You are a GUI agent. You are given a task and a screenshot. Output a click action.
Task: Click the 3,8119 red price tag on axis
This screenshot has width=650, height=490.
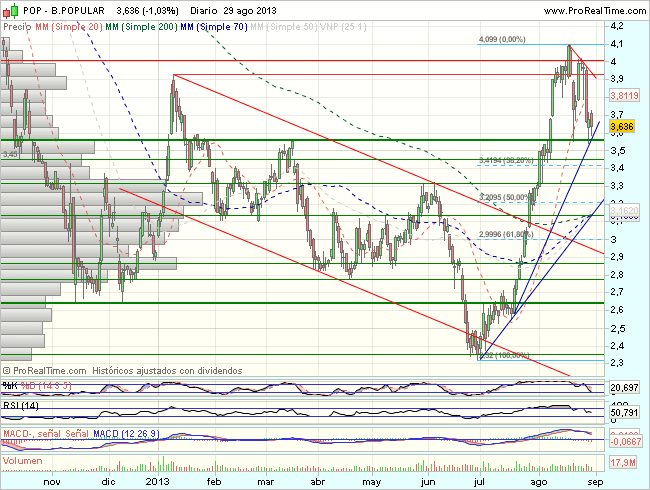(622, 94)
